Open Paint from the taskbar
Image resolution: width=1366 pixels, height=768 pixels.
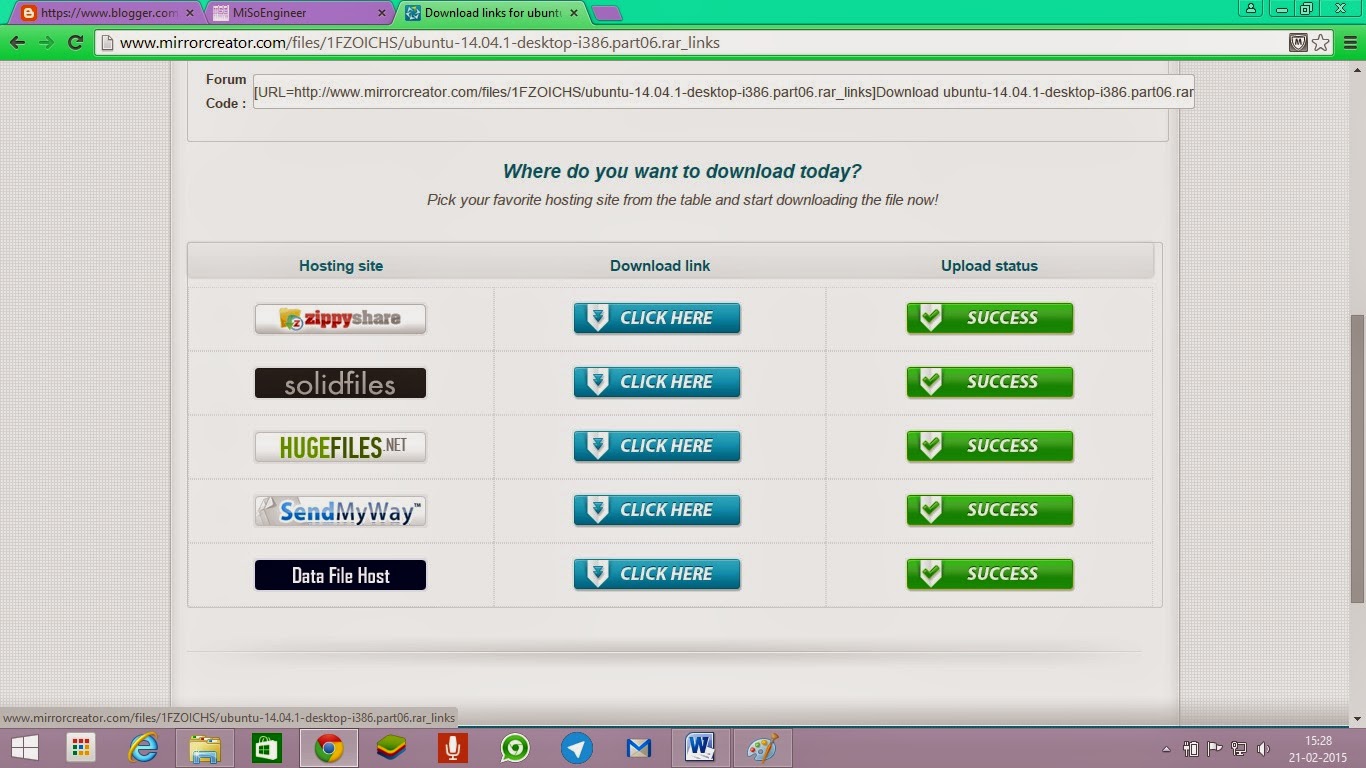(x=763, y=747)
